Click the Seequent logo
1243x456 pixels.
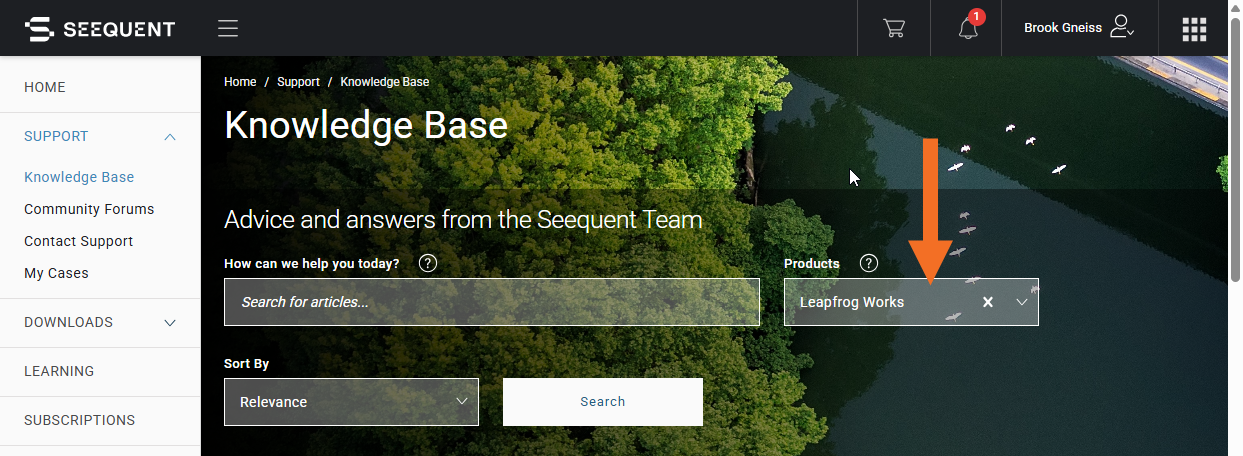tap(99, 29)
